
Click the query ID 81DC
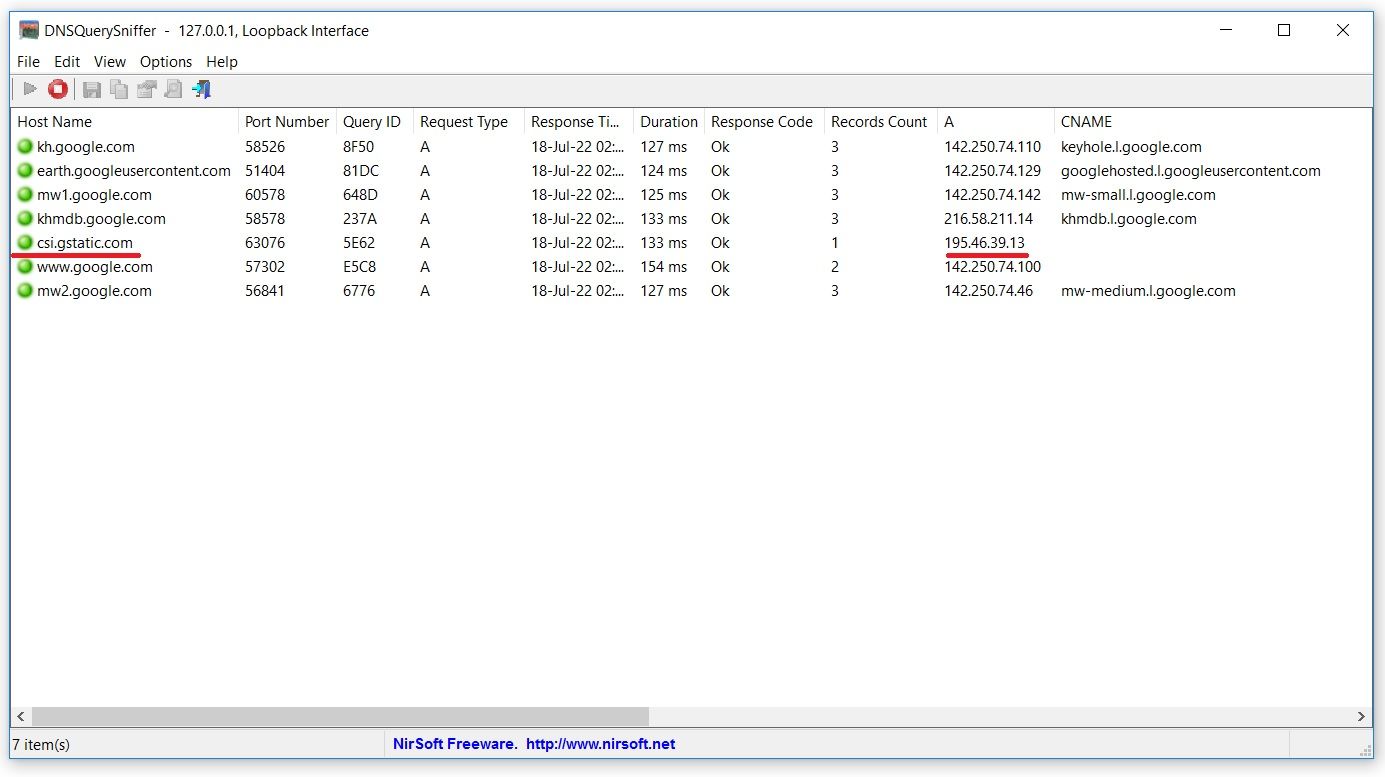click(x=361, y=170)
